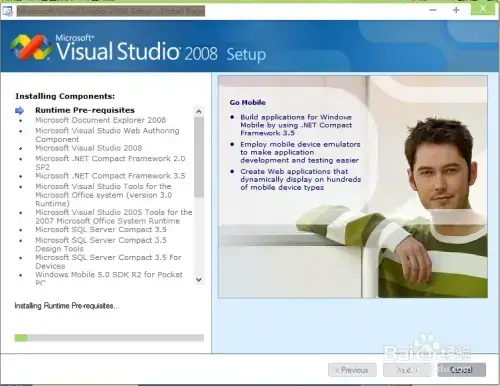
Task: Select Visual Studio 2005 Tools for 2007 Office
Action: point(114,217)
